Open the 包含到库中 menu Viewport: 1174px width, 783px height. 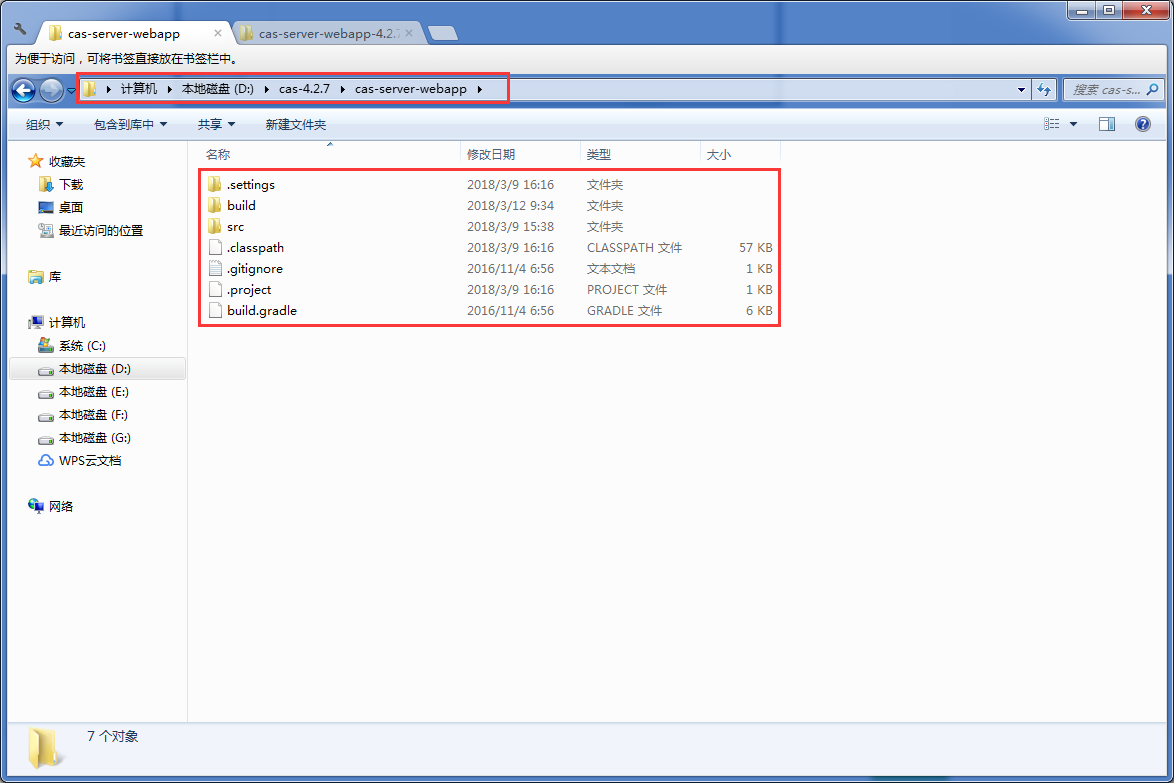pyautogui.click(x=130, y=124)
